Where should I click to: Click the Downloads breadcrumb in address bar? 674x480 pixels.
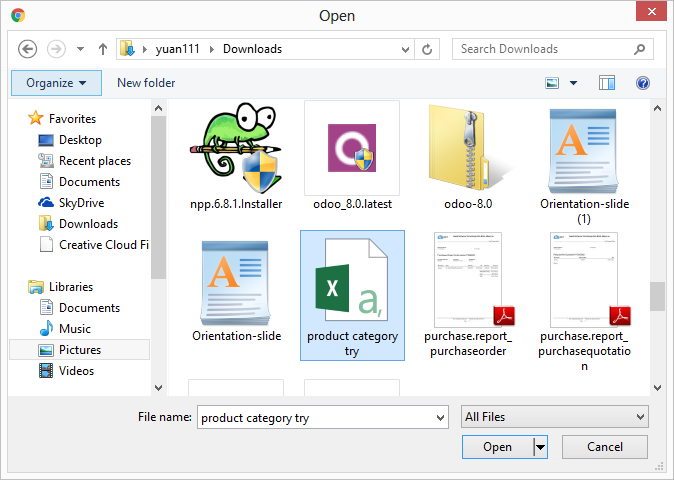pos(252,49)
